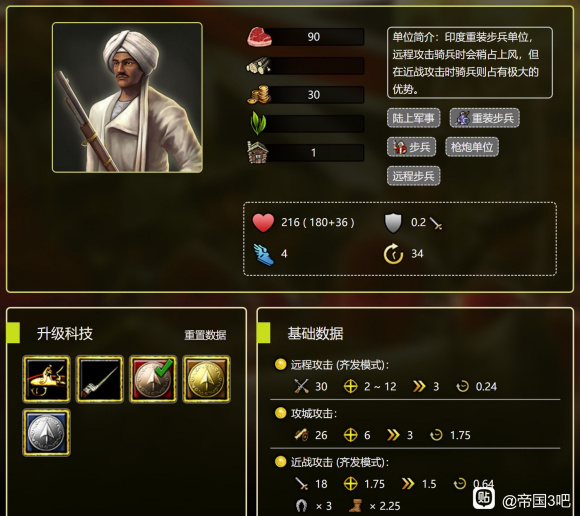The width and height of the screenshot is (580, 516).
Task: Click the shield armor icon
Action: (x=393, y=223)
